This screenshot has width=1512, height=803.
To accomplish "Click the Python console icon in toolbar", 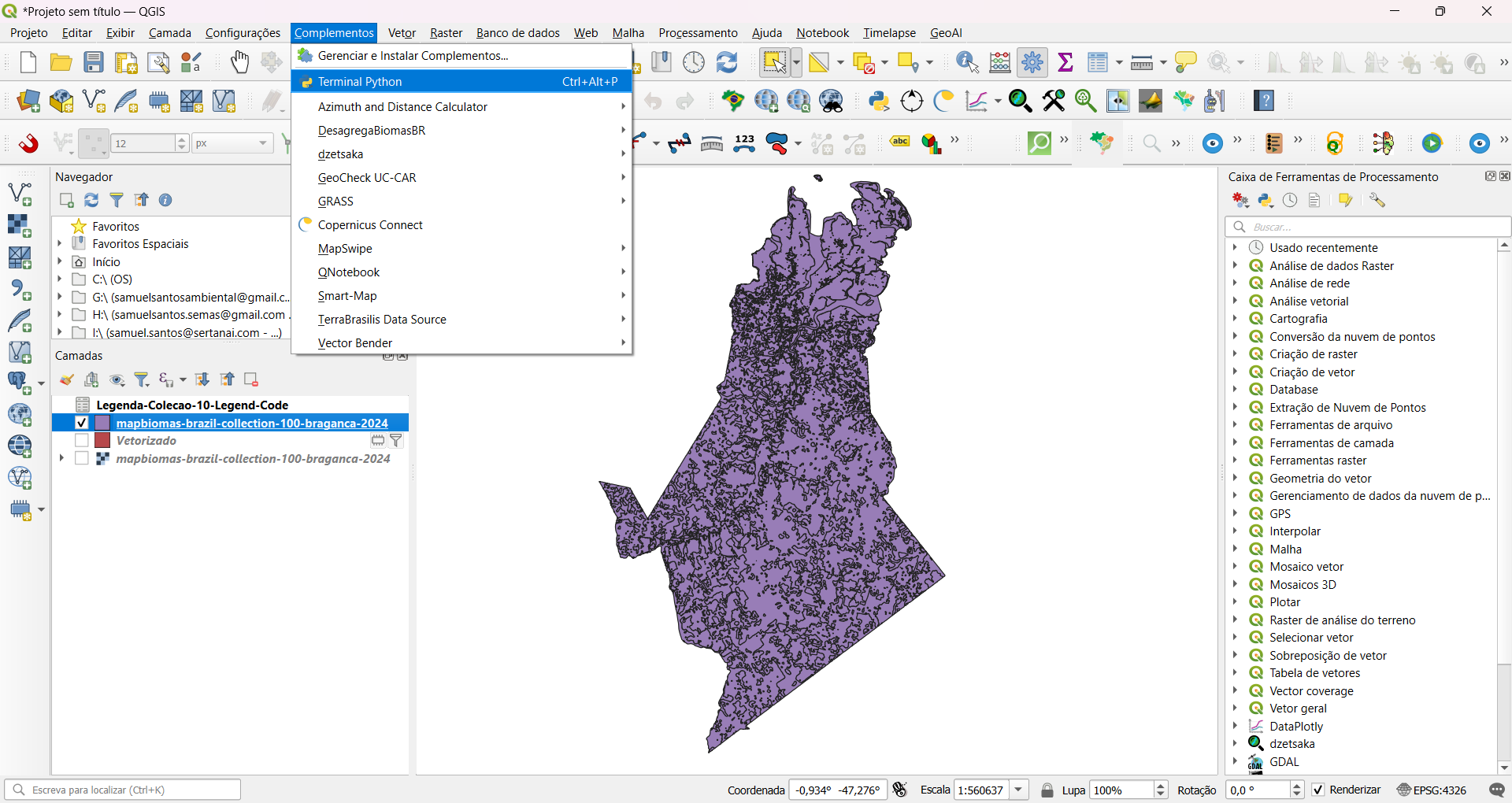I will point(879,101).
